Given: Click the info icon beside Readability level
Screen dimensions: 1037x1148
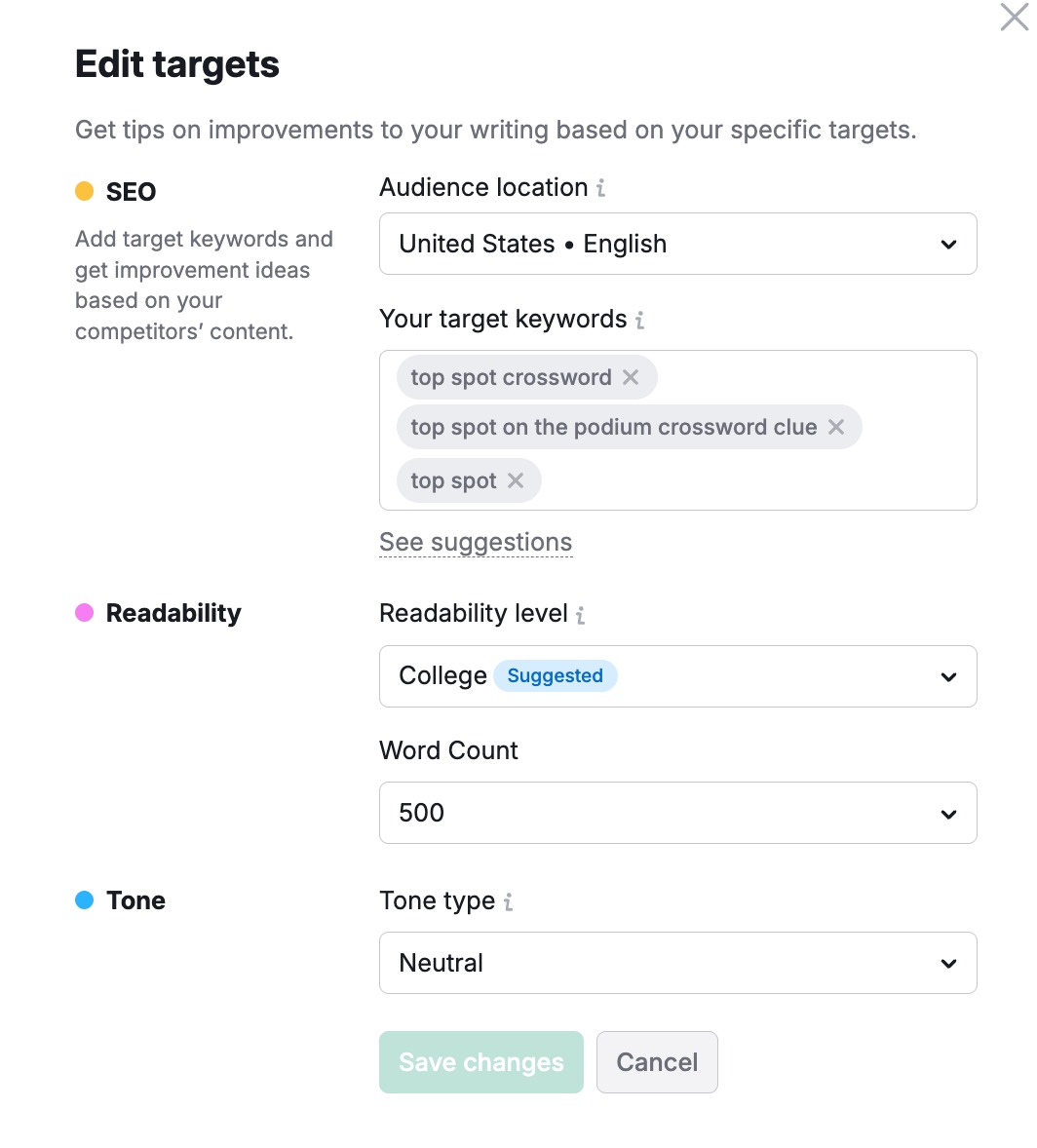Looking at the screenshot, I should tap(581, 614).
